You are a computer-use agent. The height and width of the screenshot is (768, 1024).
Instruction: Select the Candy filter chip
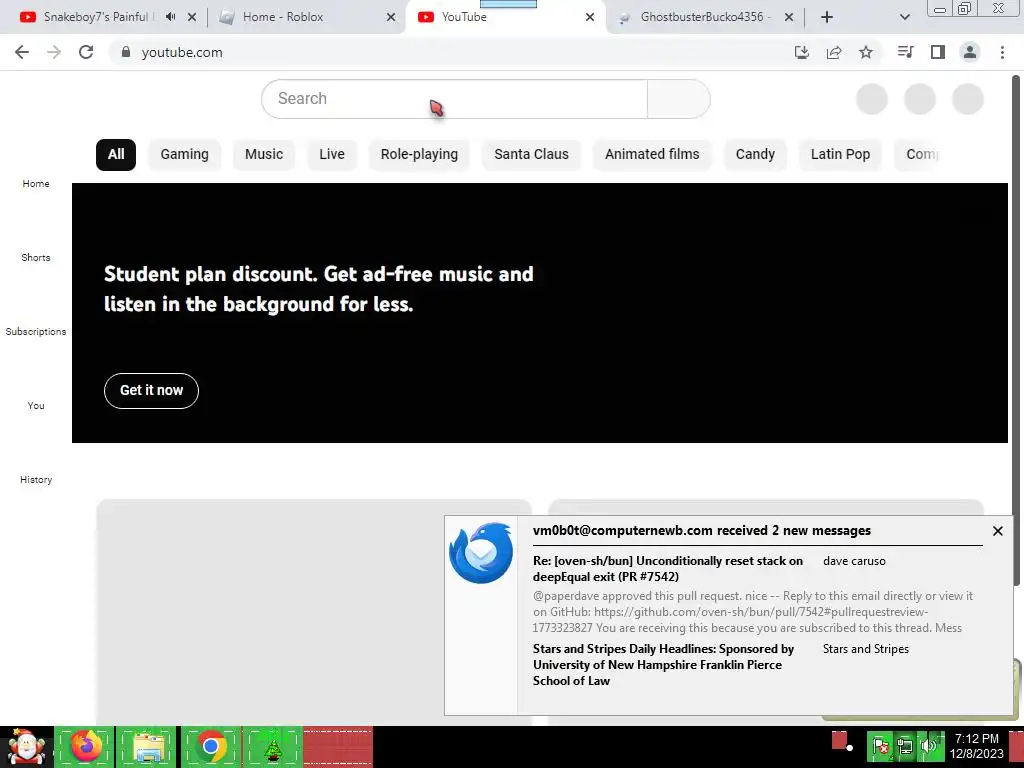755,155
